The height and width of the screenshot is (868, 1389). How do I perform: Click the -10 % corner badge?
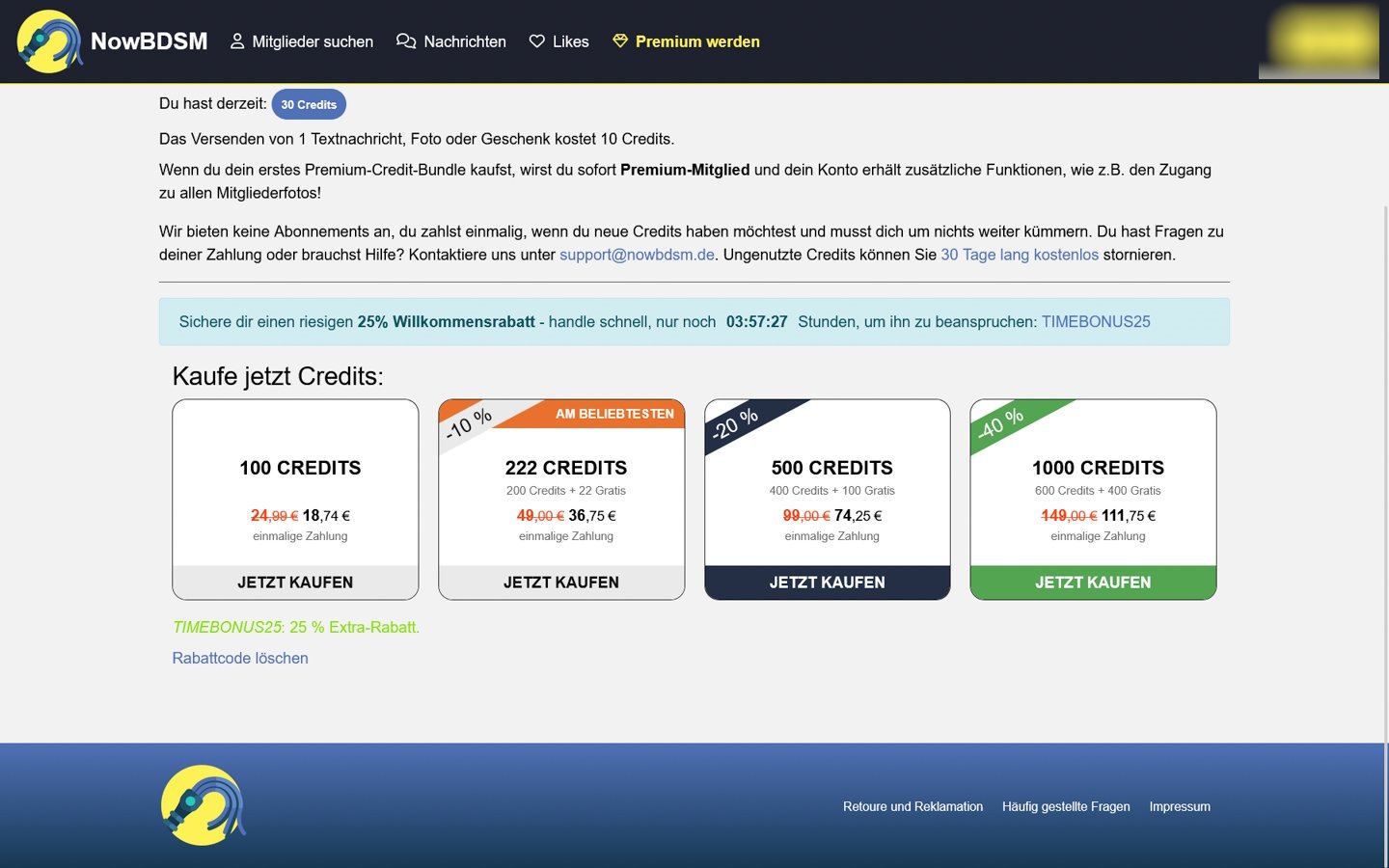(469, 423)
